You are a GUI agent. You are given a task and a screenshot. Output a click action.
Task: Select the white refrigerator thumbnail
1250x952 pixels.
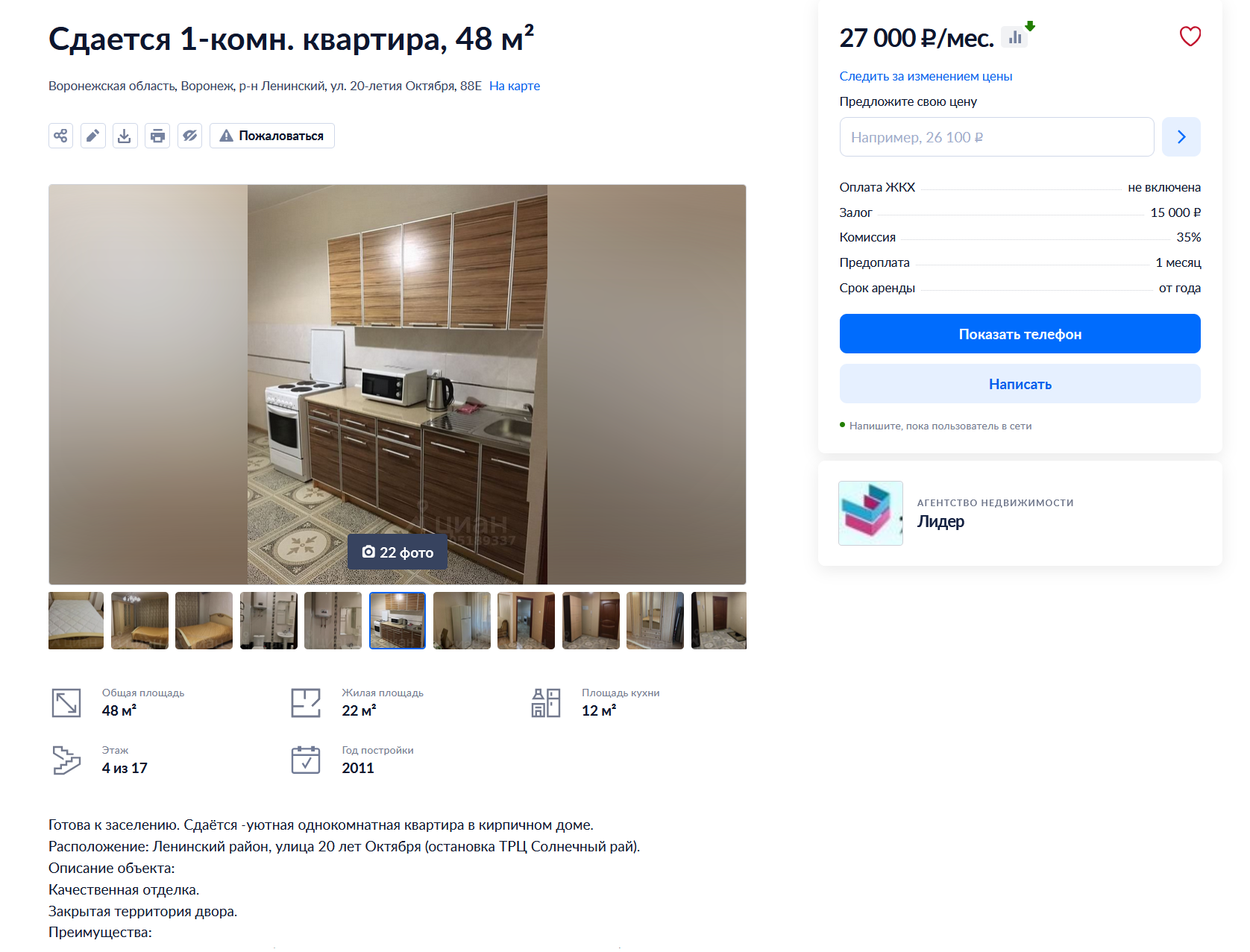pos(462,620)
